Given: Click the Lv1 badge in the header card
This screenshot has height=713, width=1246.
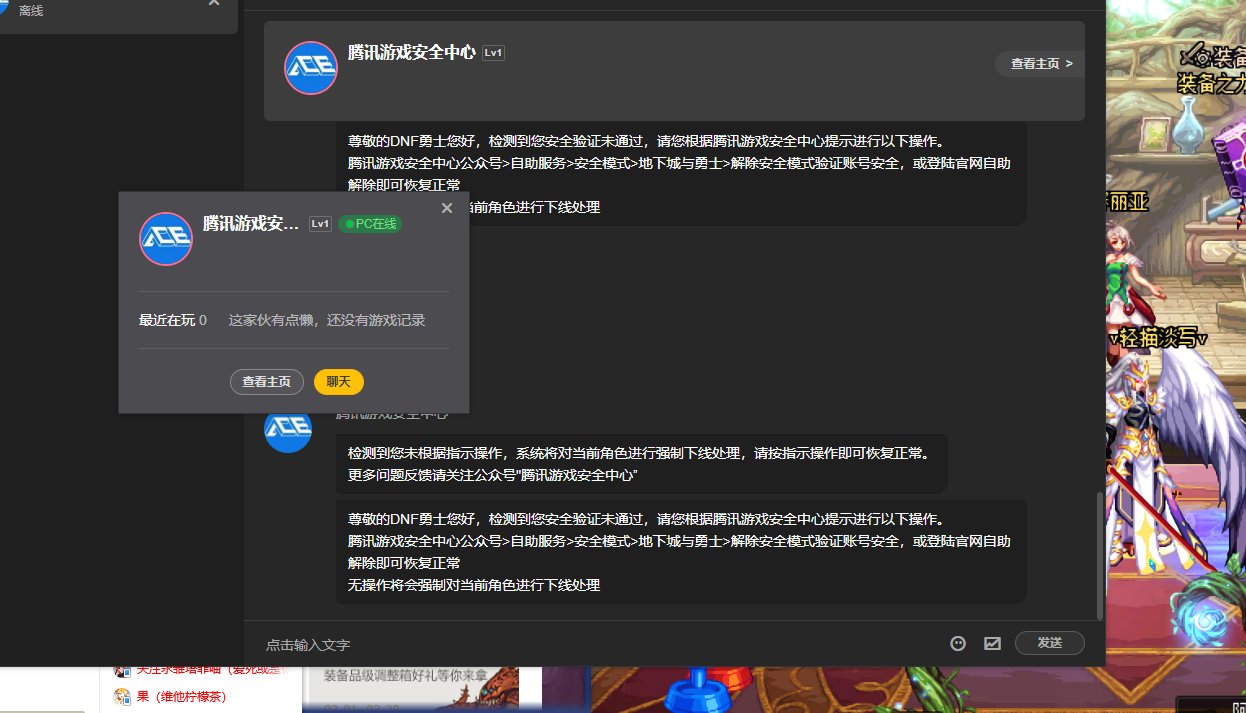Looking at the screenshot, I should (x=493, y=53).
